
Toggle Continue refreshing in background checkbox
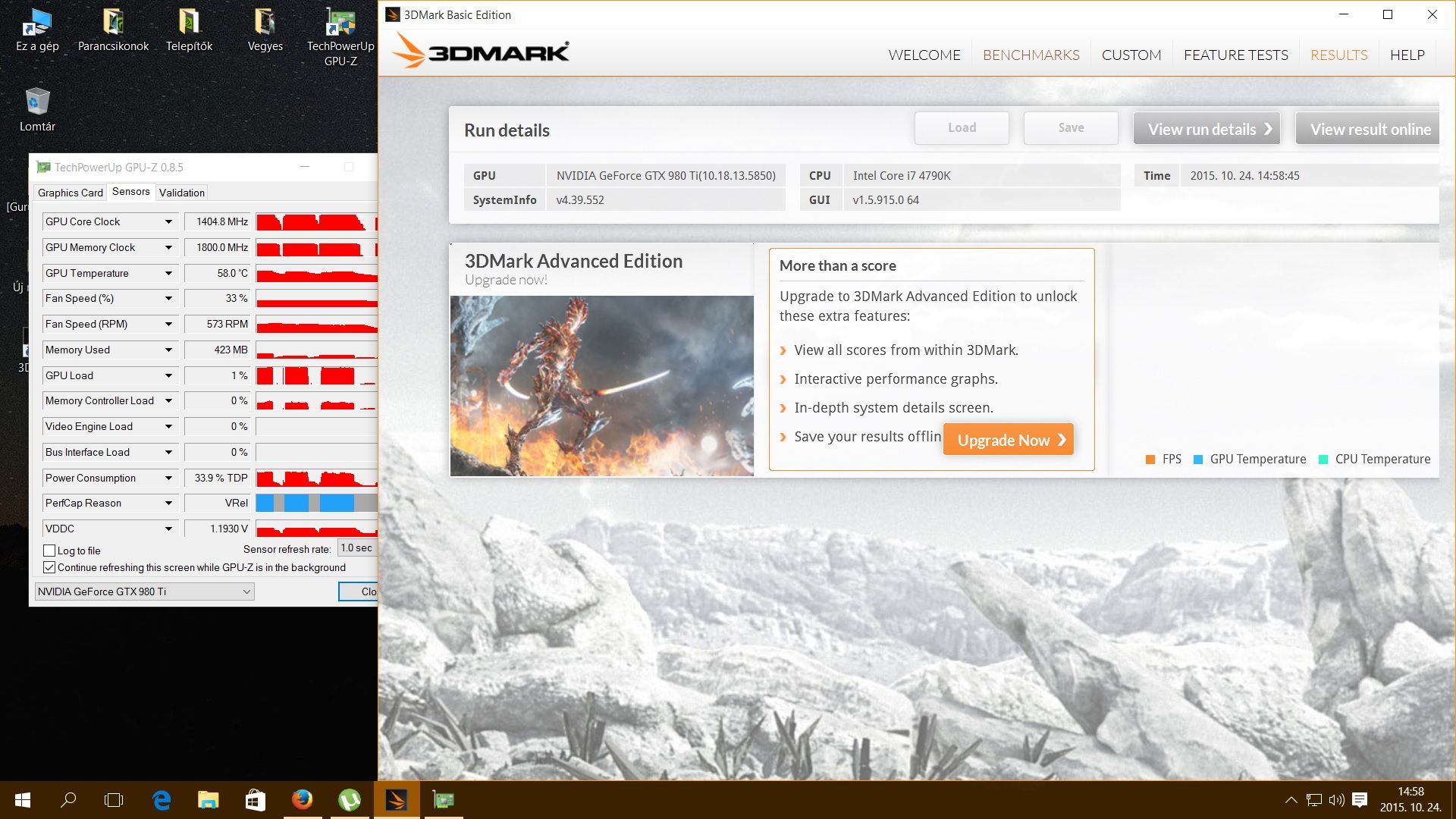point(49,567)
